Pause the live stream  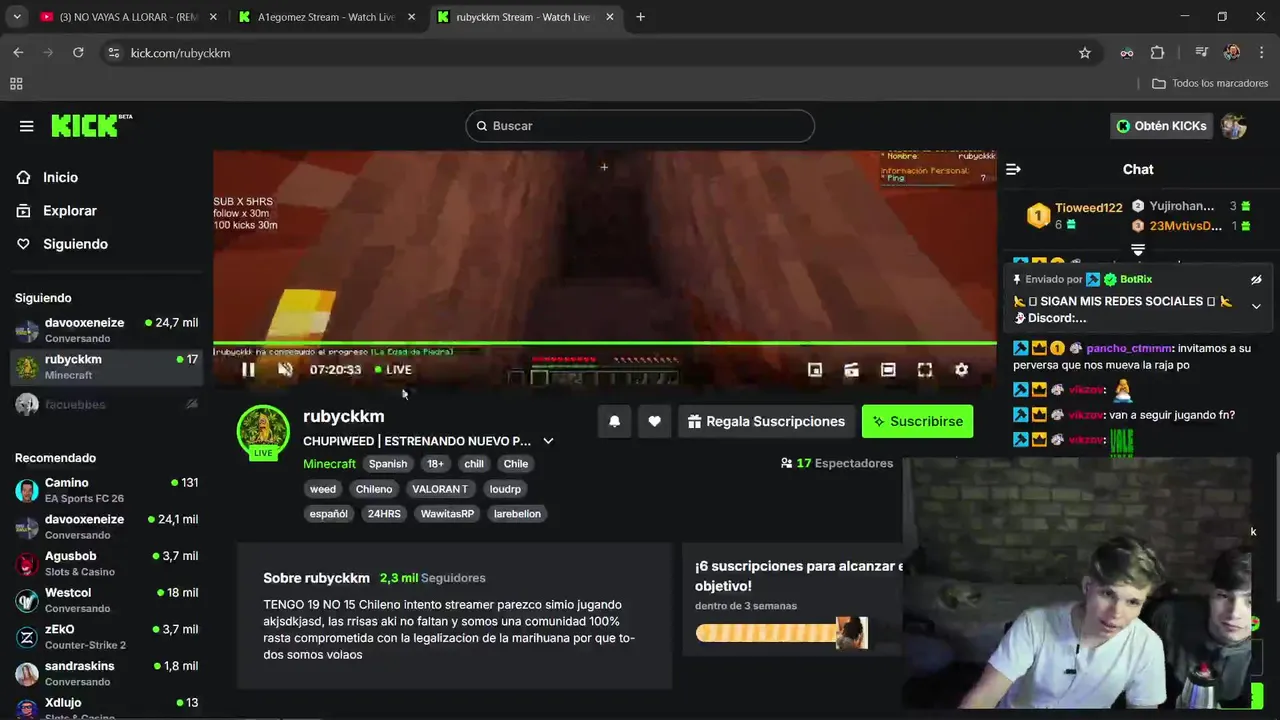click(x=248, y=370)
